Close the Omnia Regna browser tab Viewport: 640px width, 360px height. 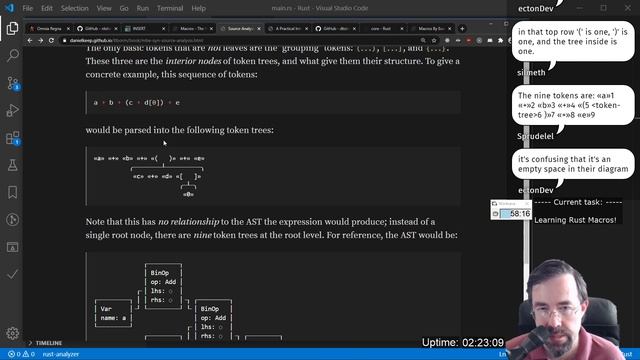[x=68, y=29]
